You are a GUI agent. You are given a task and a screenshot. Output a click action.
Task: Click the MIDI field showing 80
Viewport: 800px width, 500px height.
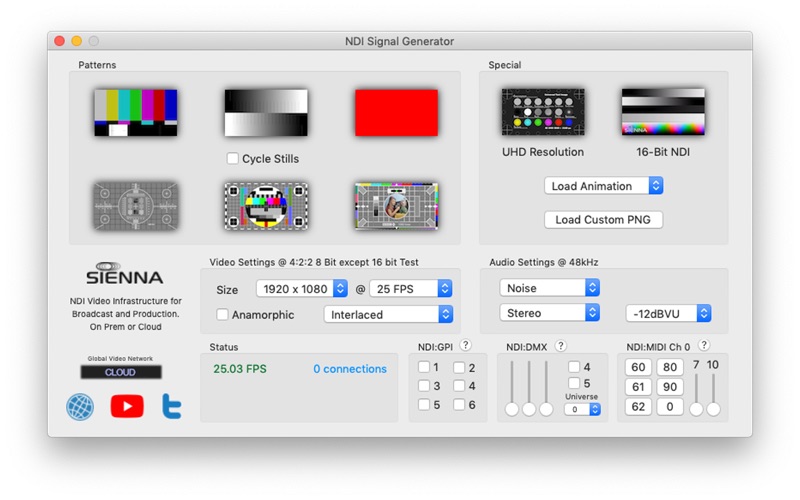pos(670,367)
